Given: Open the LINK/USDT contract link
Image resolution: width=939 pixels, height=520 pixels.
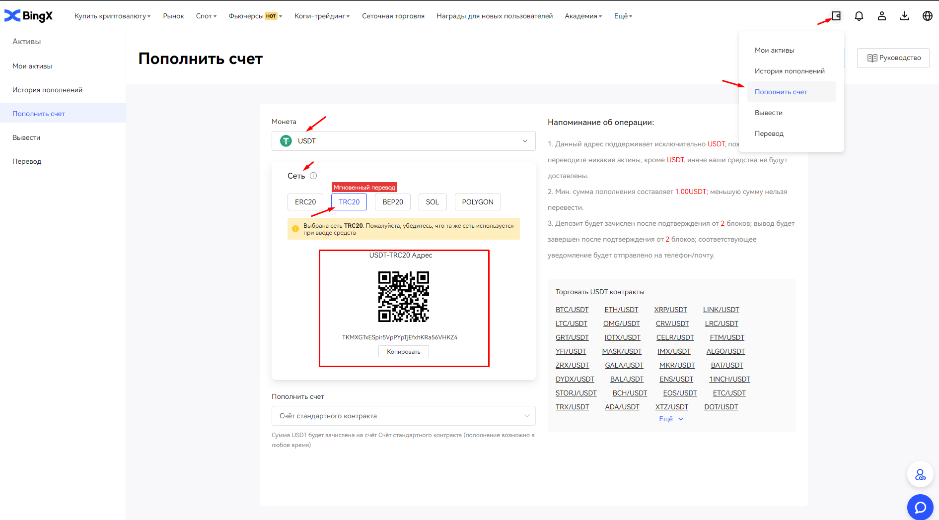Looking at the screenshot, I should pyautogui.click(x=721, y=310).
